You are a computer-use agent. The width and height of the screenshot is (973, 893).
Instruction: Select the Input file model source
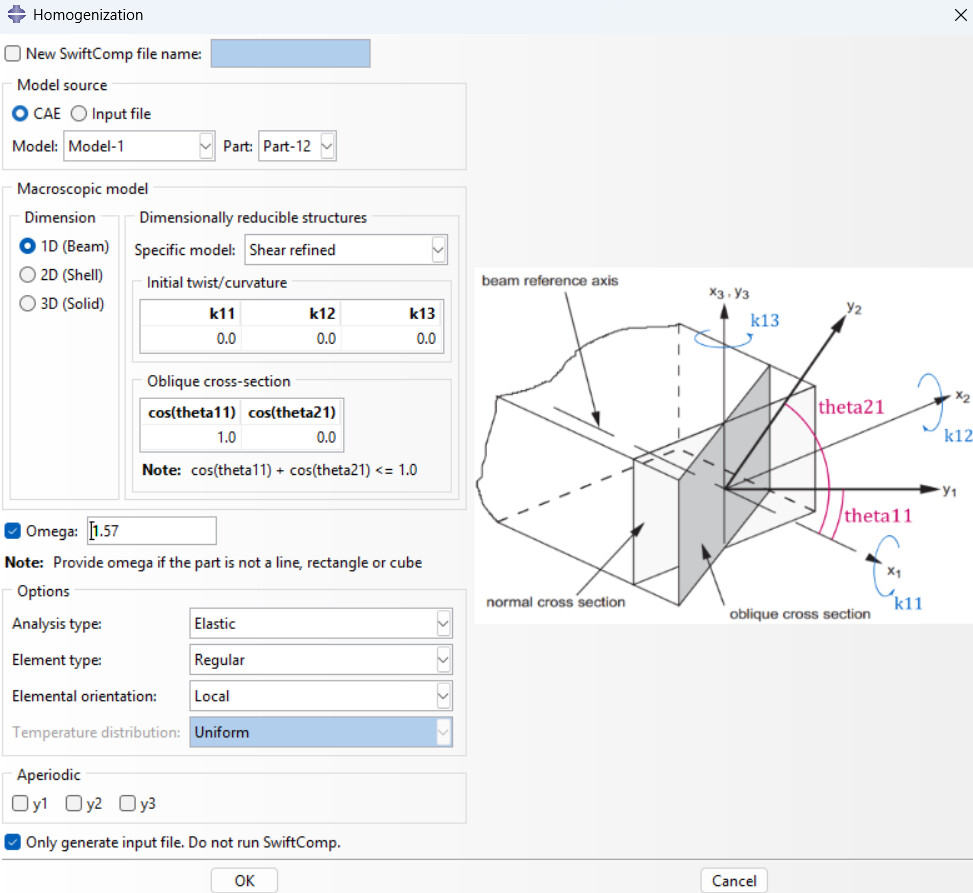click(x=79, y=114)
